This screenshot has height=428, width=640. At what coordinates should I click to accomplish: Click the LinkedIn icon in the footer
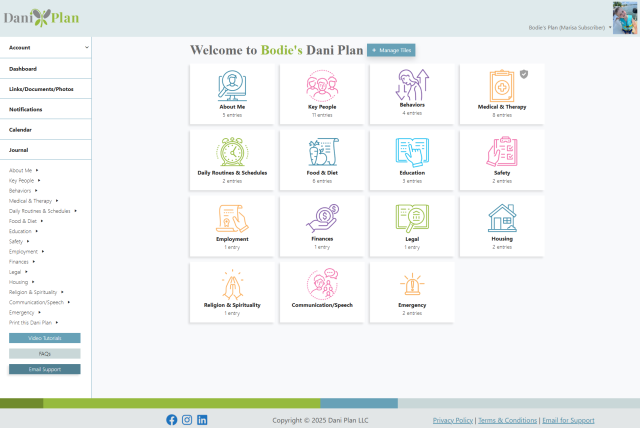pyautogui.click(x=202, y=420)
